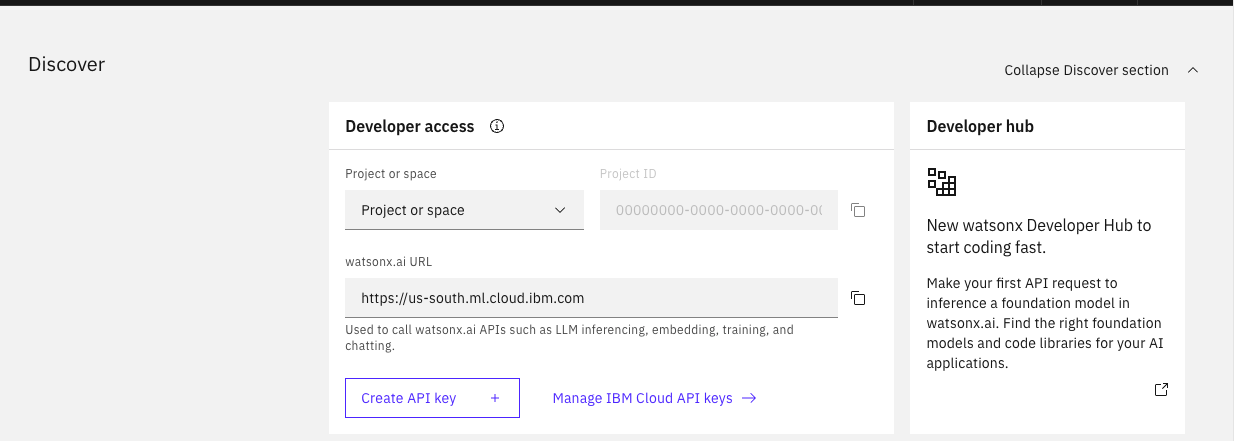Image resolution: width=1234 pixels, height=441 pixels.
Task: Click the Developer access heading
Action: [x=410, y=126]
